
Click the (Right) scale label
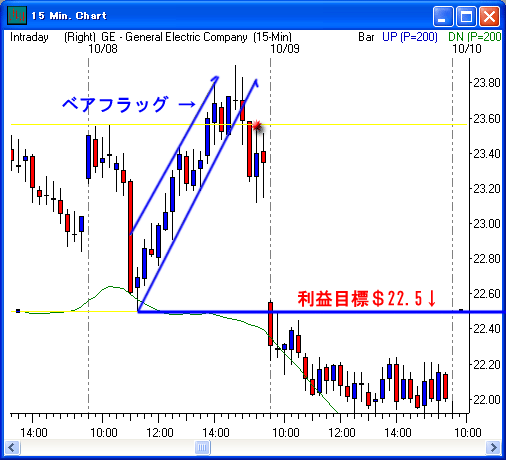[80, 37]
